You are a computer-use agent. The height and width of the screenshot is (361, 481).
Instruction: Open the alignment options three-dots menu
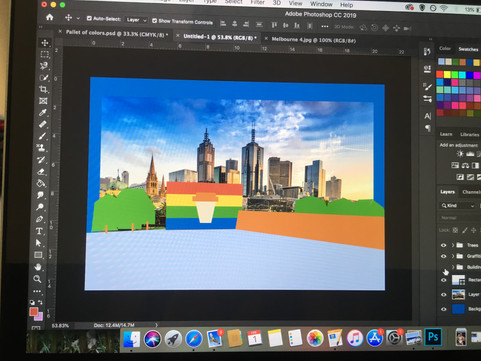pos(325,26)
